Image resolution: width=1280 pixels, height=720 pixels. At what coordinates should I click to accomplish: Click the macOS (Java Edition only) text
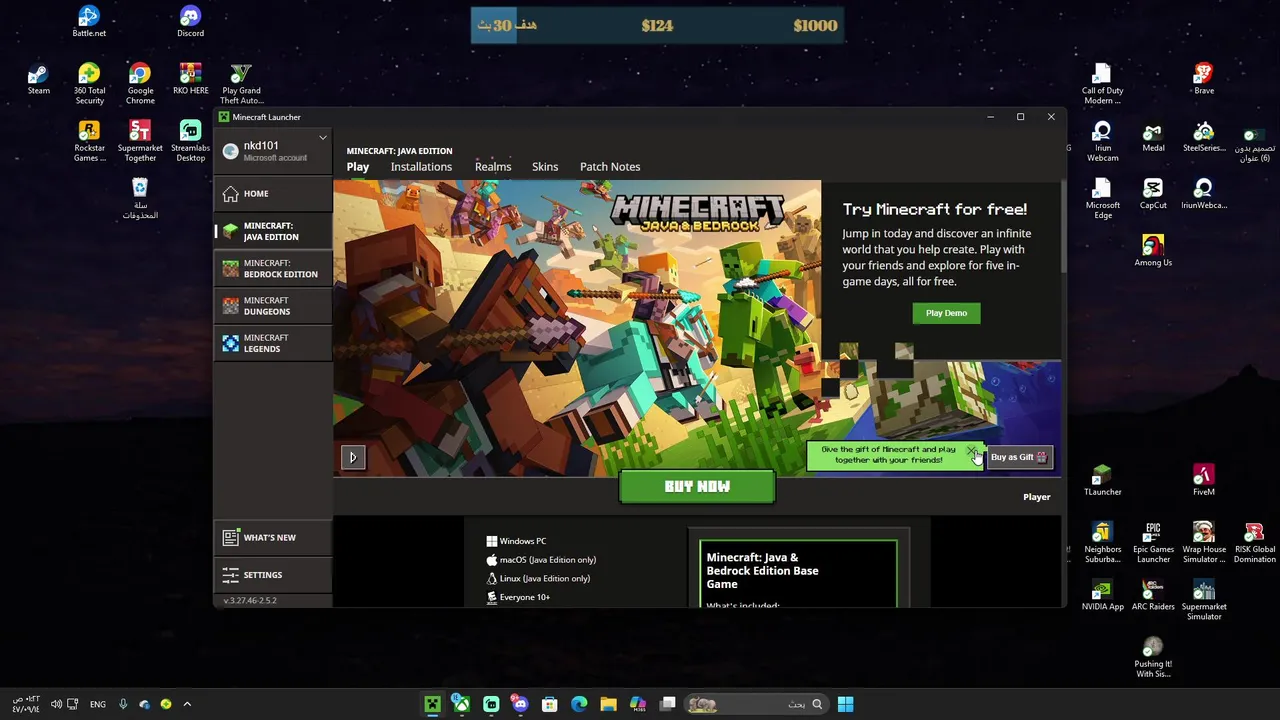click(547, 560)
